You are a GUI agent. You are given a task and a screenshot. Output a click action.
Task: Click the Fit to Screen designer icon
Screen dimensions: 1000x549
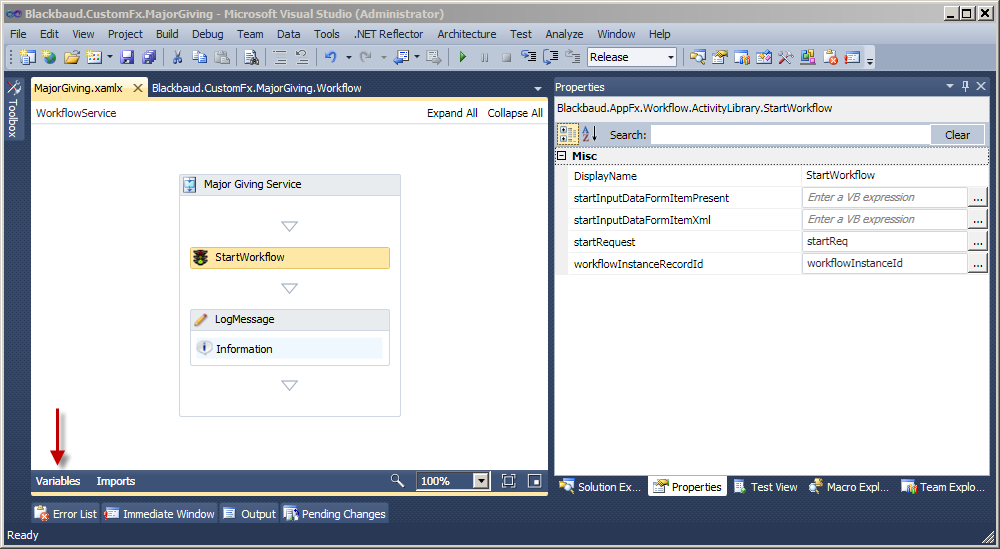(x=508, y=481)
